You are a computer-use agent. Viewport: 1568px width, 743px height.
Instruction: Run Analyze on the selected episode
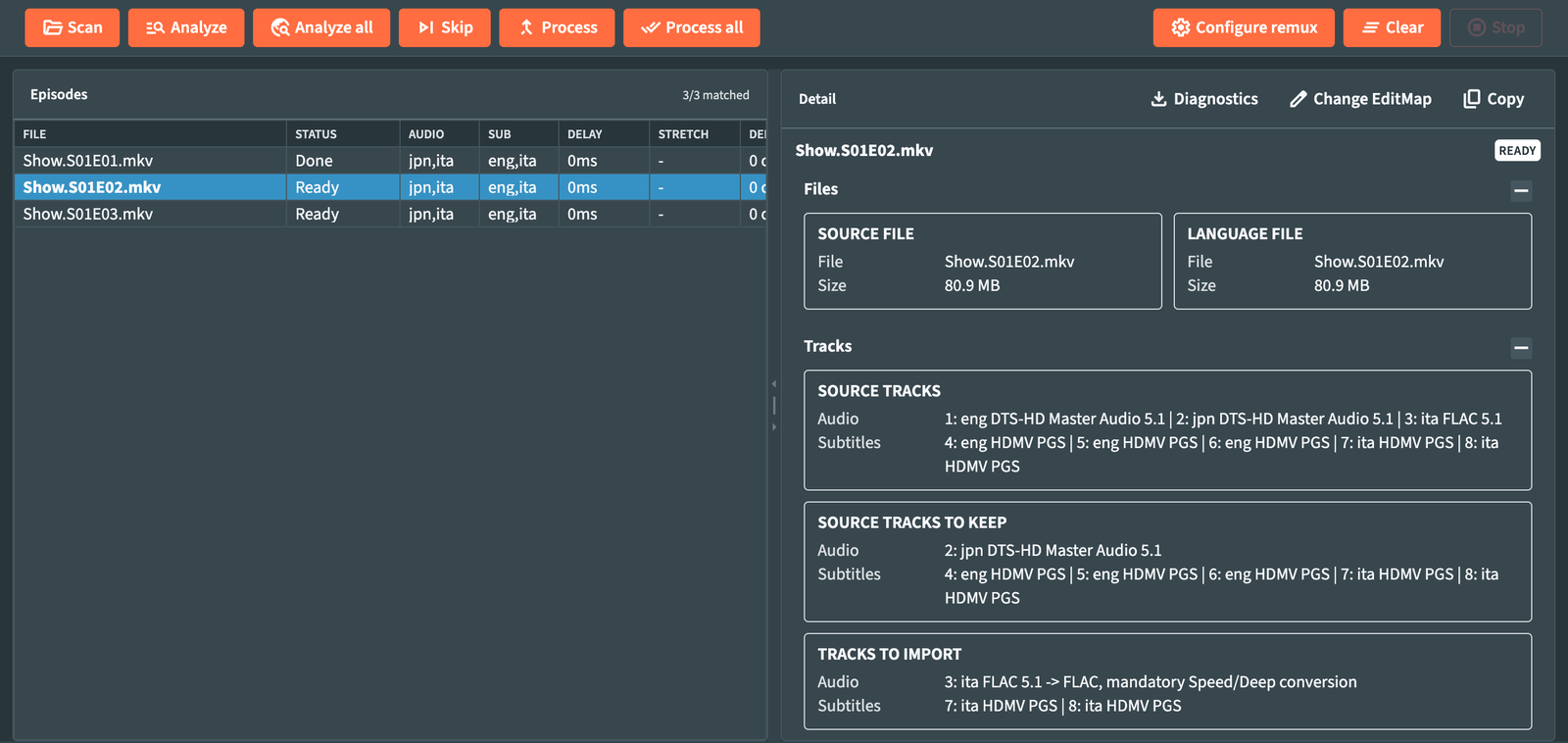pyautogui.click(x=186, y=27)
